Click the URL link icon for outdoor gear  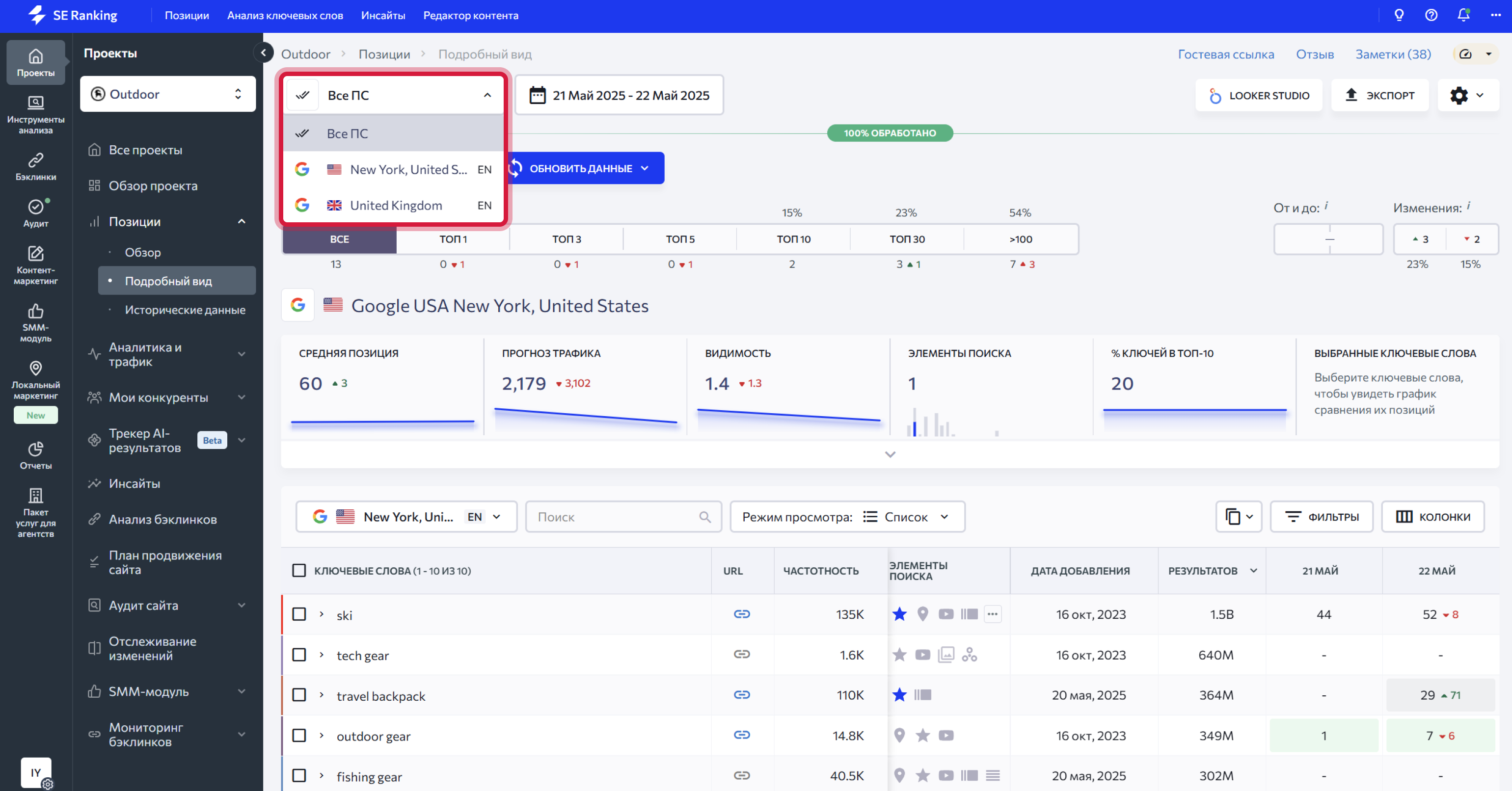click(742, 735)
